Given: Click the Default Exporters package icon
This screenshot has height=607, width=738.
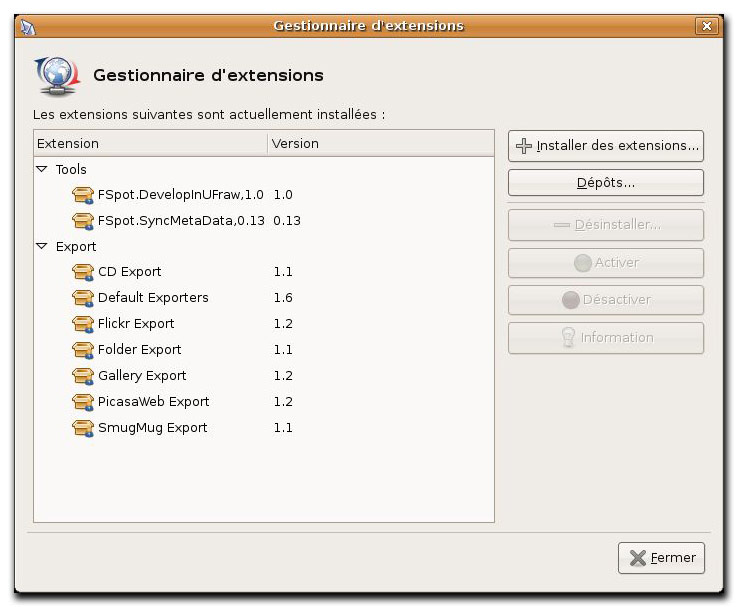Looking at the screenshot, I should tap(83, 298).
